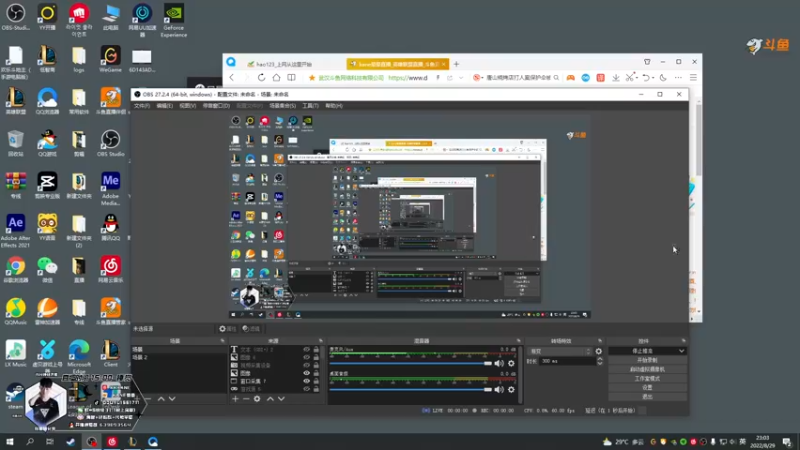Pop out the 来源 dock panel

(320, 340)
